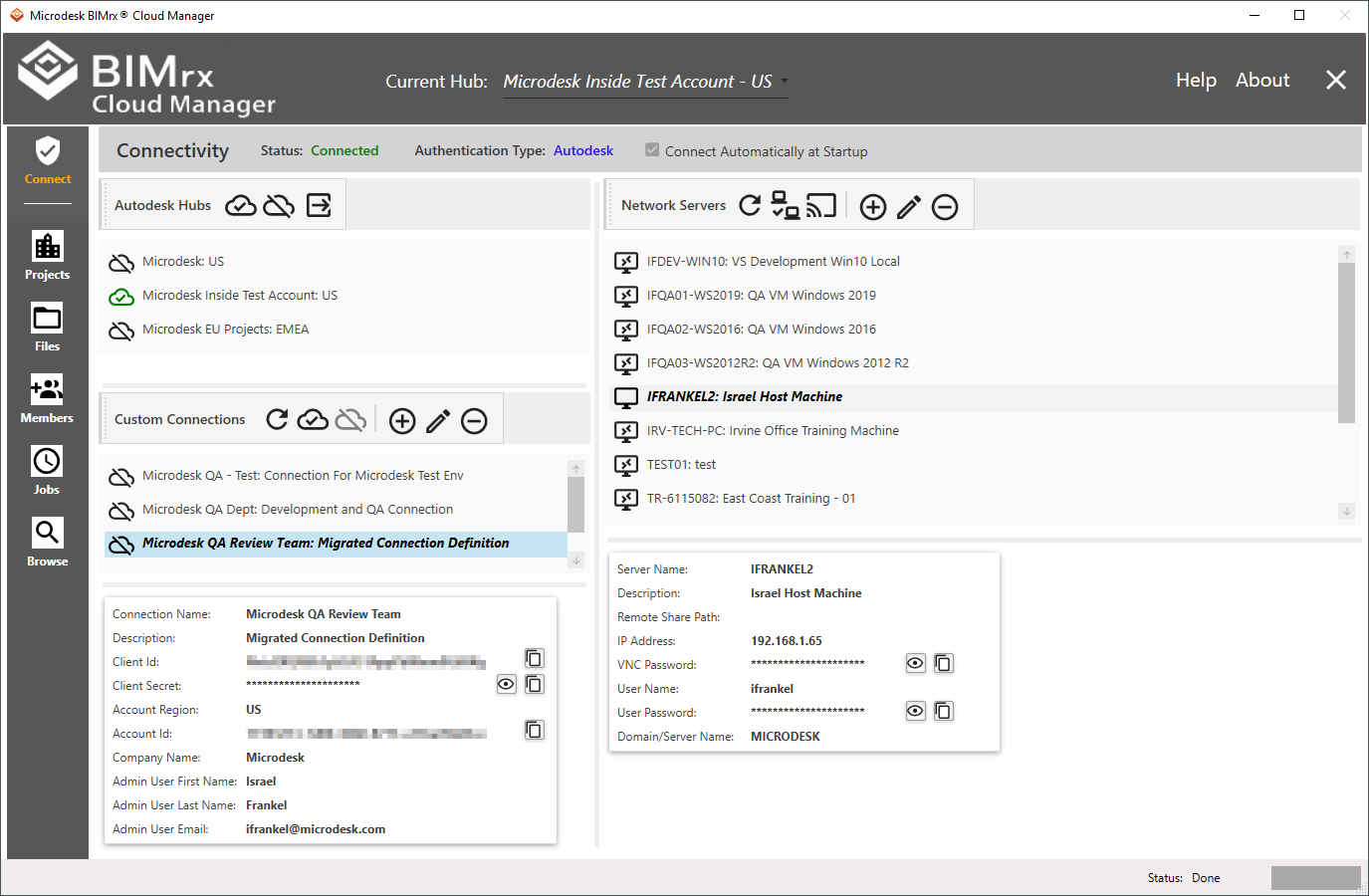Viewport: 1369px width, 896px height.
Task: Click ifrankel@microdesk.com email value
Action: 316,829
